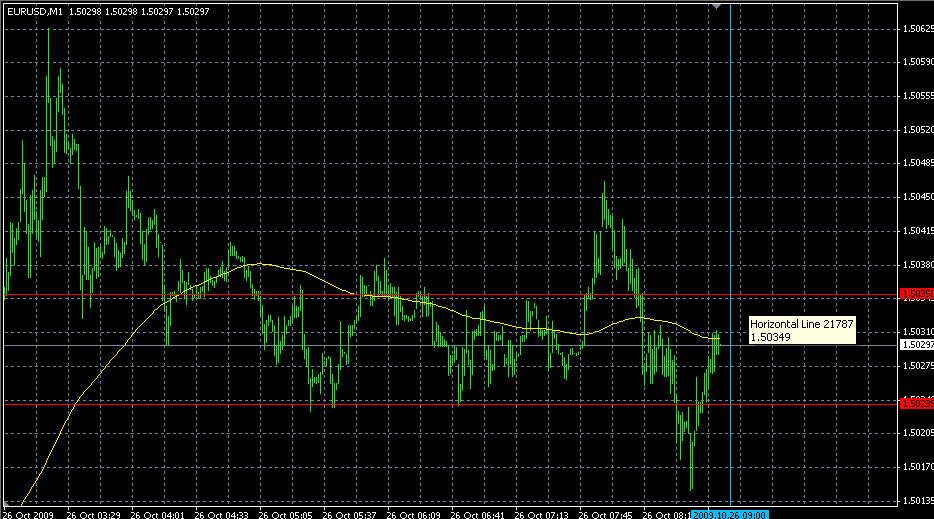Click the 1.50625 price scale value
934x519 pixels.
tap(916, 29)
